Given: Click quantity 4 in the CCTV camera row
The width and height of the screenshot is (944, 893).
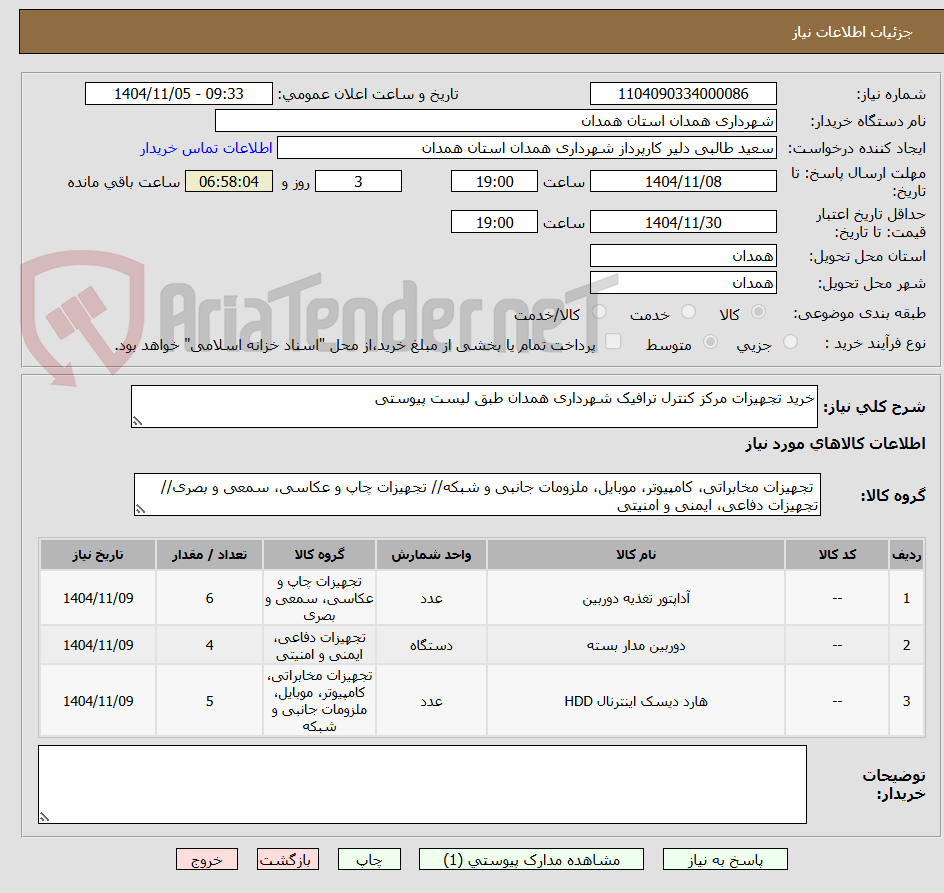Looking at the screenshot, I should (210, 646).
